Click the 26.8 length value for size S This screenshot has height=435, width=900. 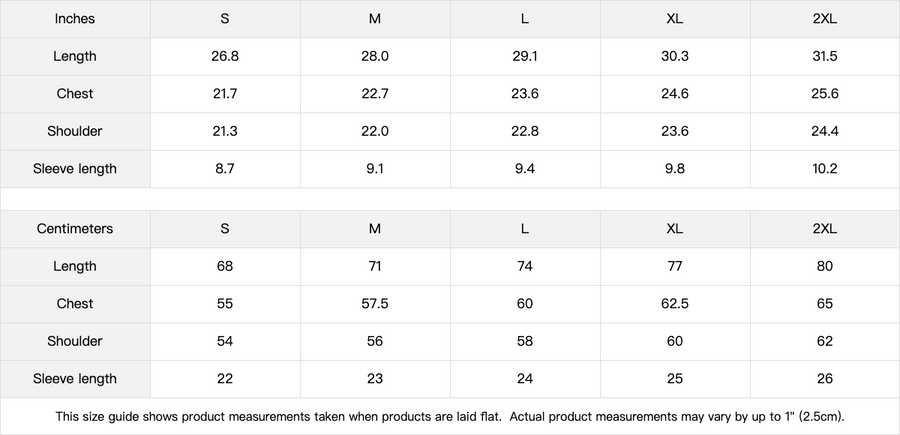click(225, 56)
